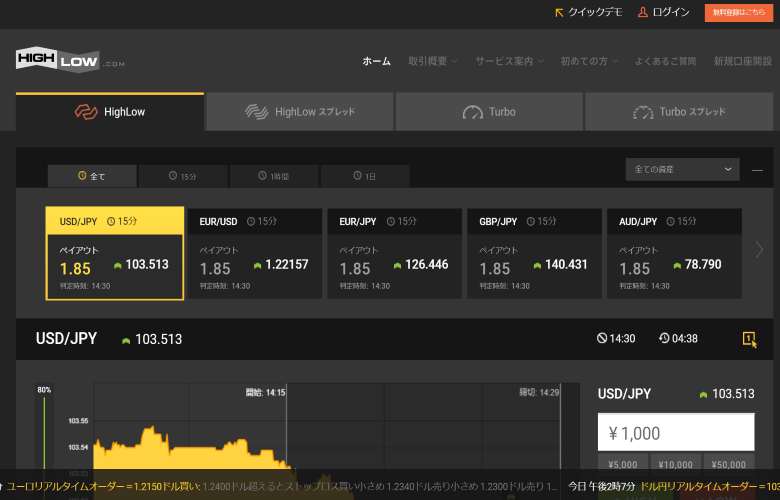
Task: Expand the 初めての方 menu
Action: tap(589, 61)
